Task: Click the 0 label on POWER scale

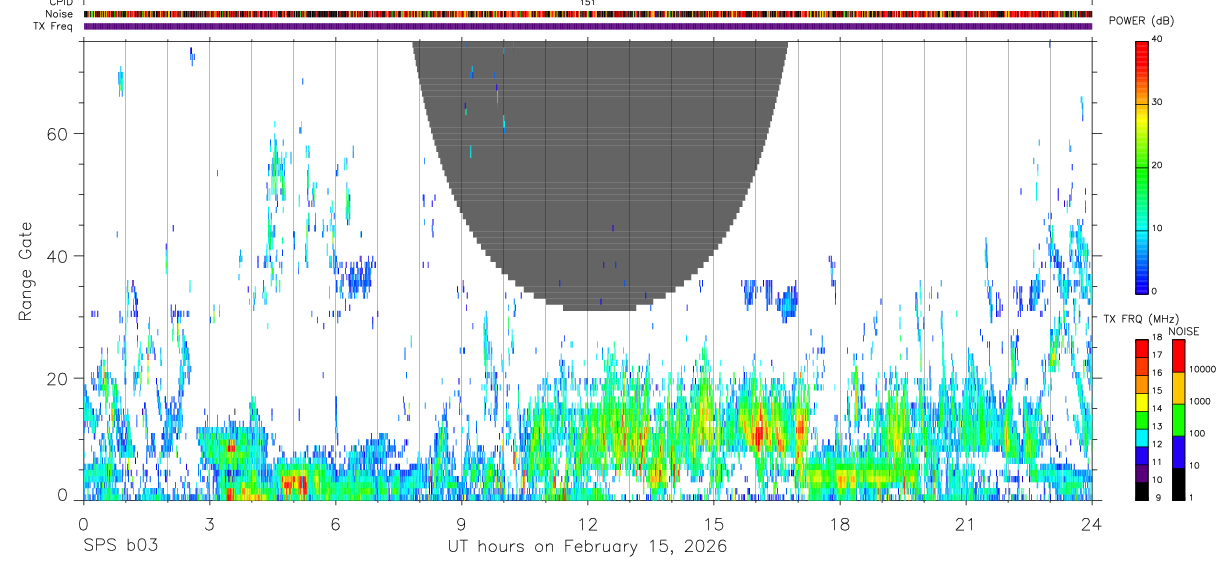Action: click(x=1155, y=291)
